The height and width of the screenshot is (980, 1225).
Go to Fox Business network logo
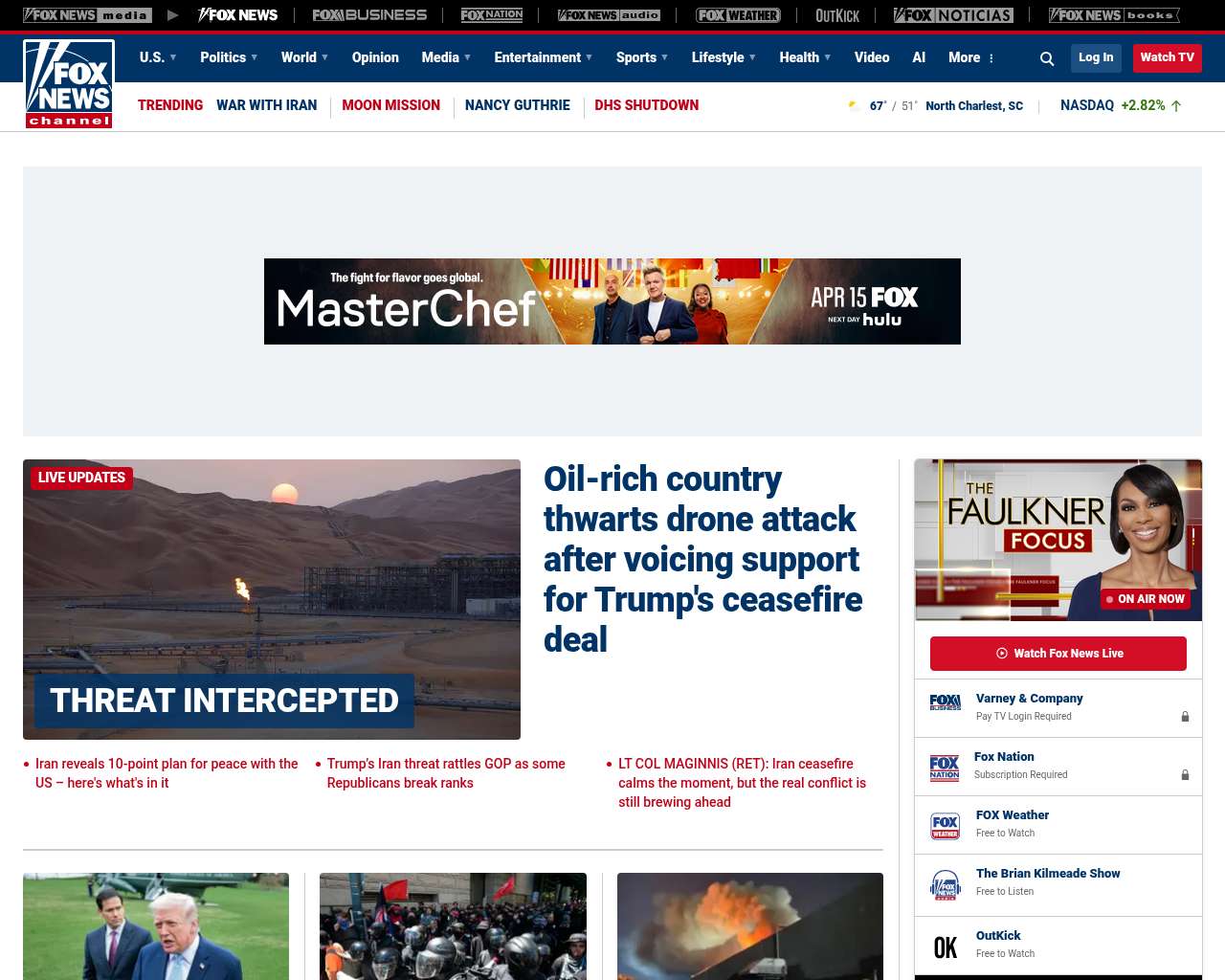point(369,15)
